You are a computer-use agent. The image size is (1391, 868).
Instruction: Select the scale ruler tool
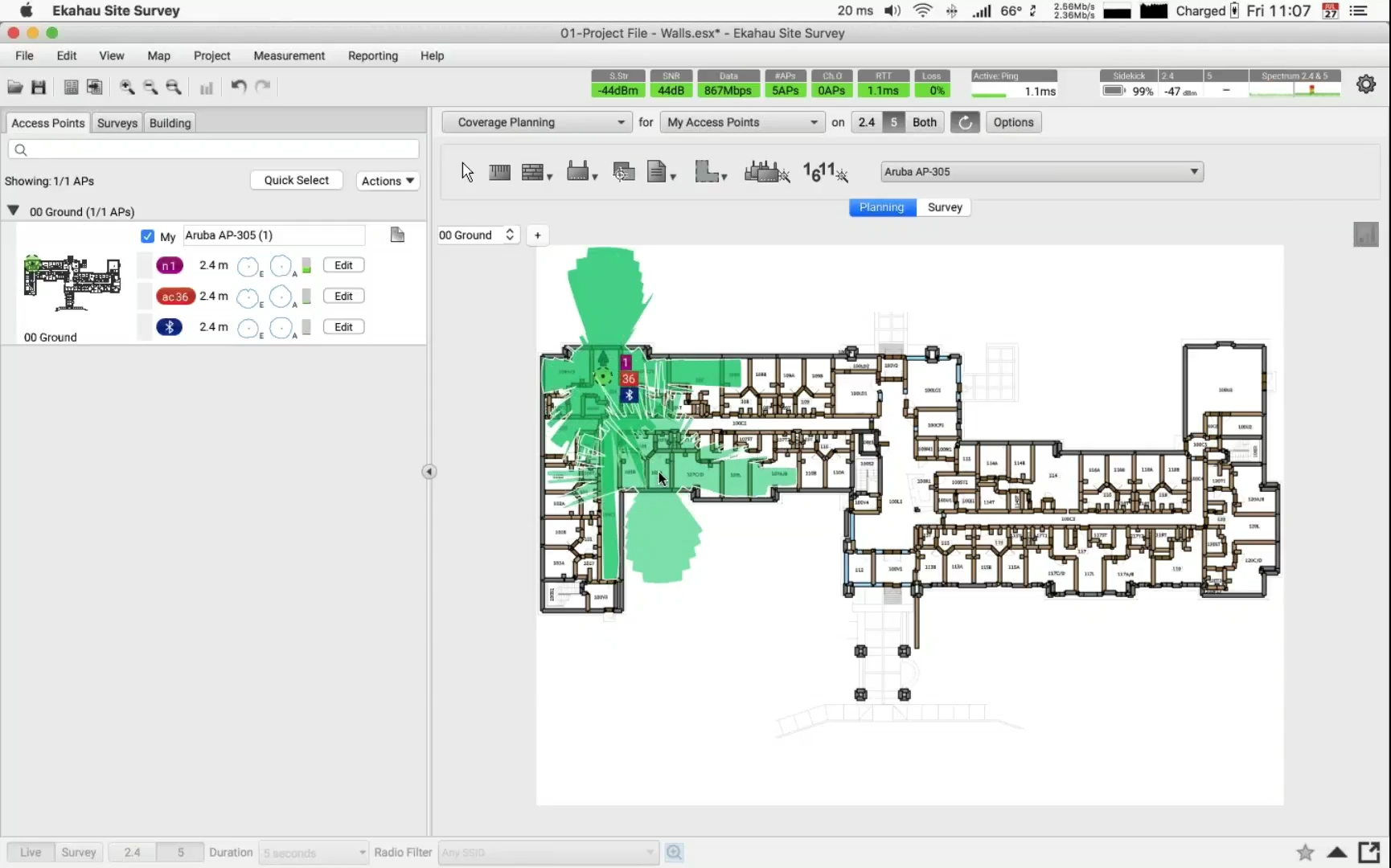coord(499,172)
